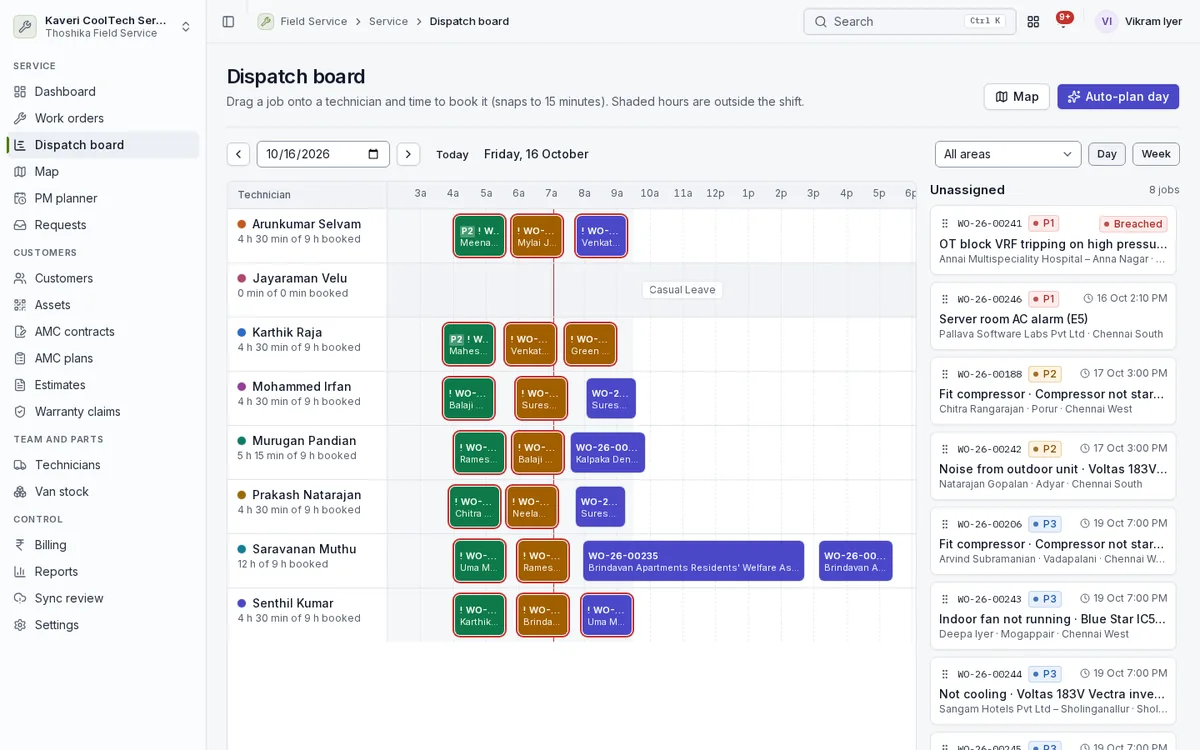Image resolution: width=1200 pixels, height=750 pixels.
Task: Click the Requests inbox icon
Action: click(x=20, y=225)
